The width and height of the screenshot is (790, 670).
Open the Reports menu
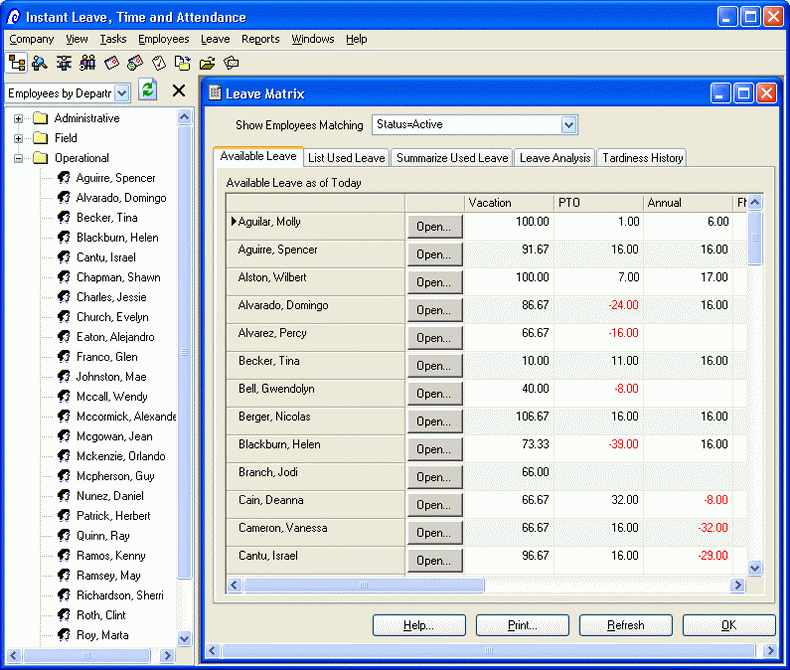point(260,39)
